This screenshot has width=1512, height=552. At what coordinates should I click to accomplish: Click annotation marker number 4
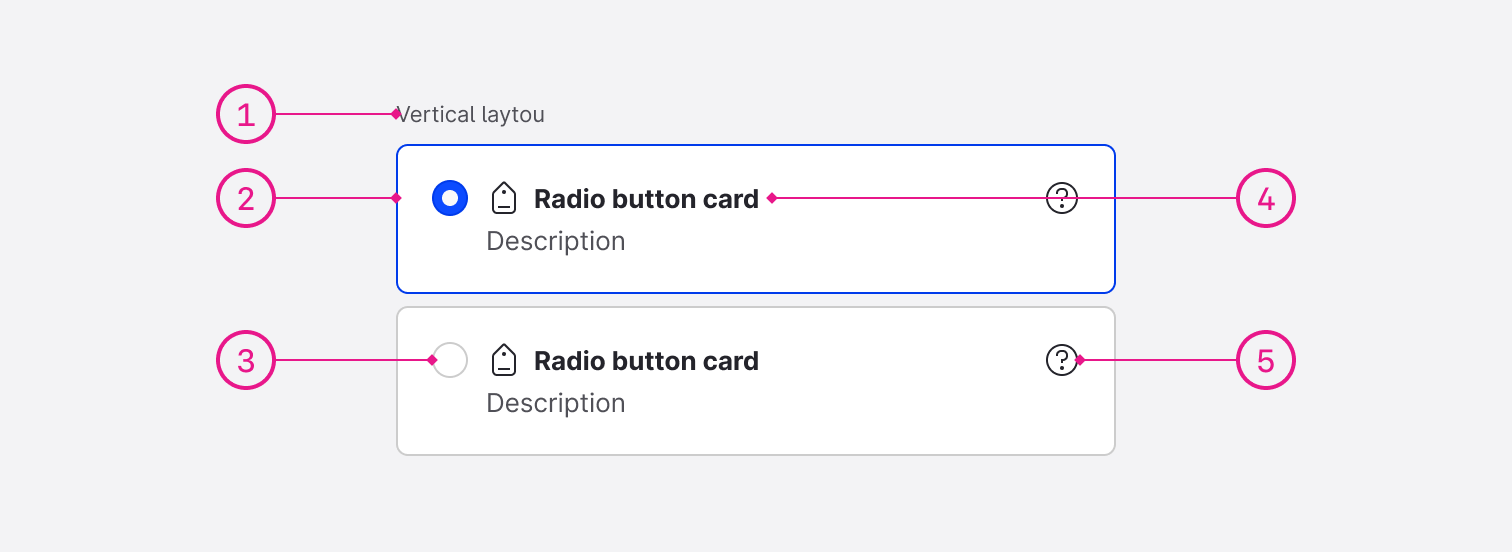(1266, 198)
